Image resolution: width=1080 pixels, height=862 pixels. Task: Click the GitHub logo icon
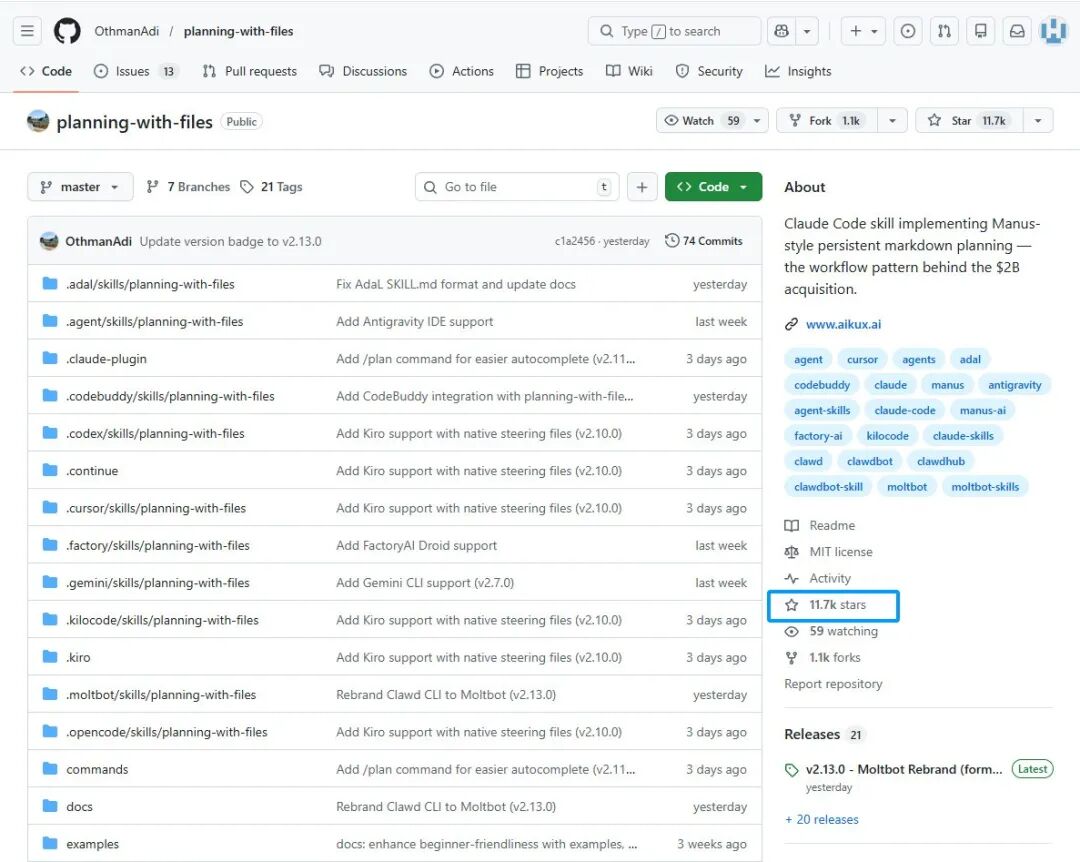point(67,31)
